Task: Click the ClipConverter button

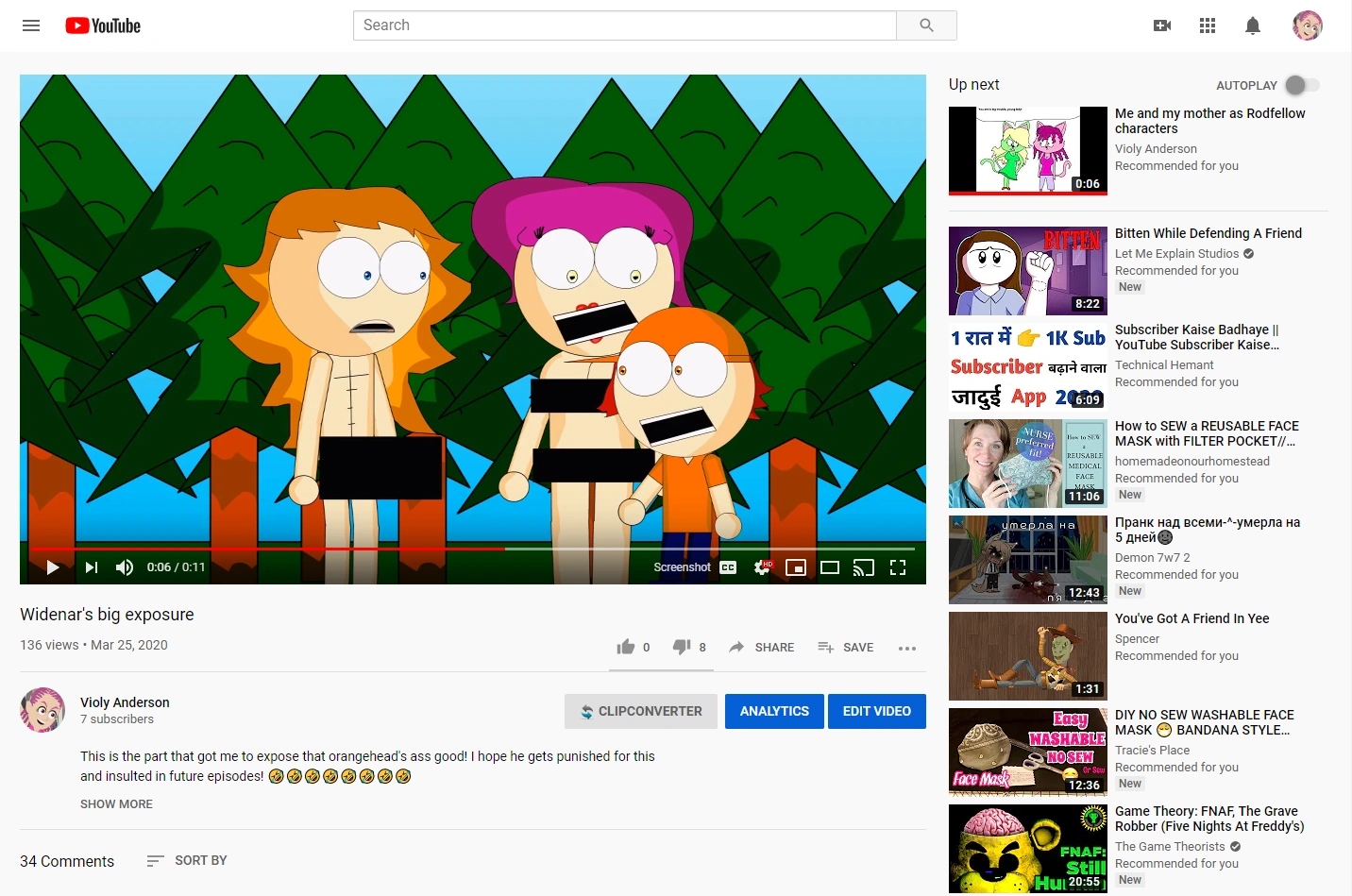Action: pyautogui.click(x=641, y=711)
